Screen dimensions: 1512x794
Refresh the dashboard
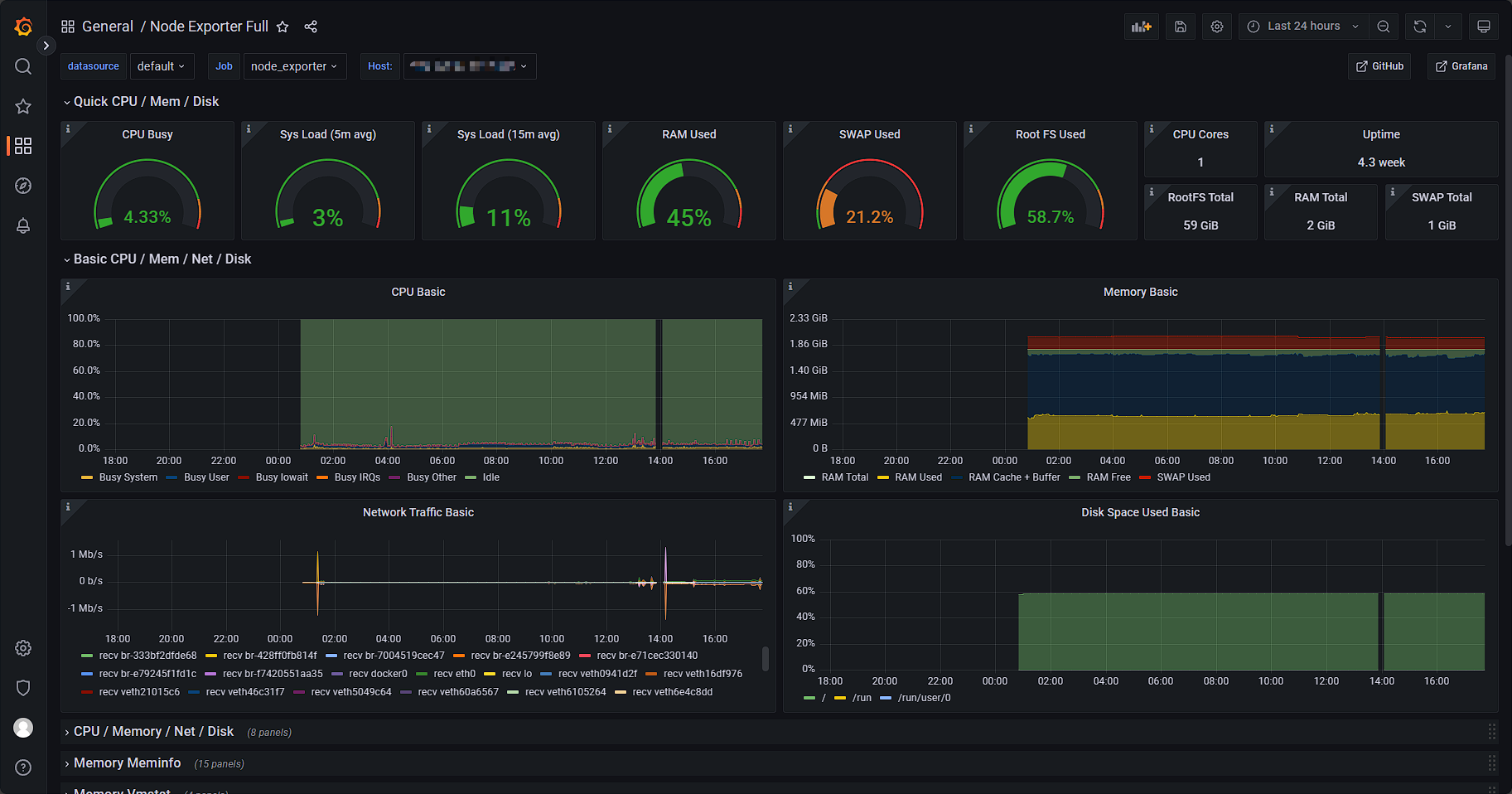(x=1420, y=27)
